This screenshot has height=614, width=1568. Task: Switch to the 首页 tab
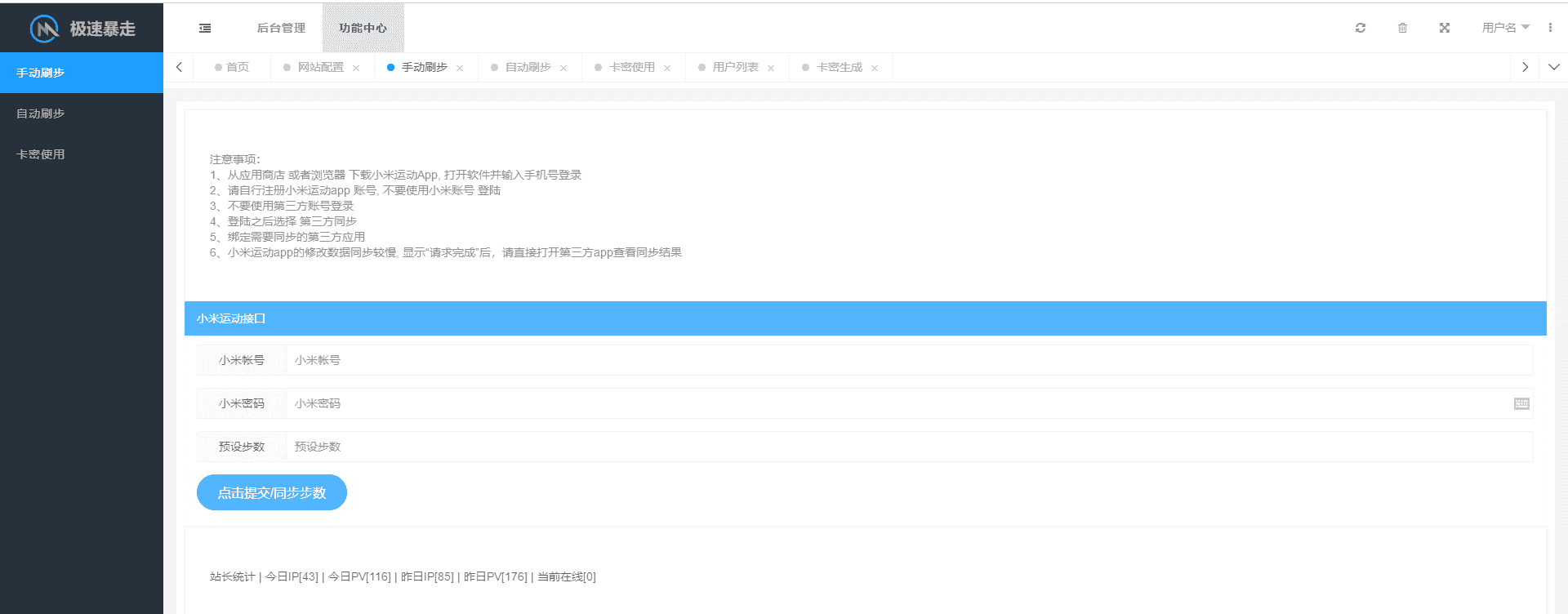pos(232,67)
